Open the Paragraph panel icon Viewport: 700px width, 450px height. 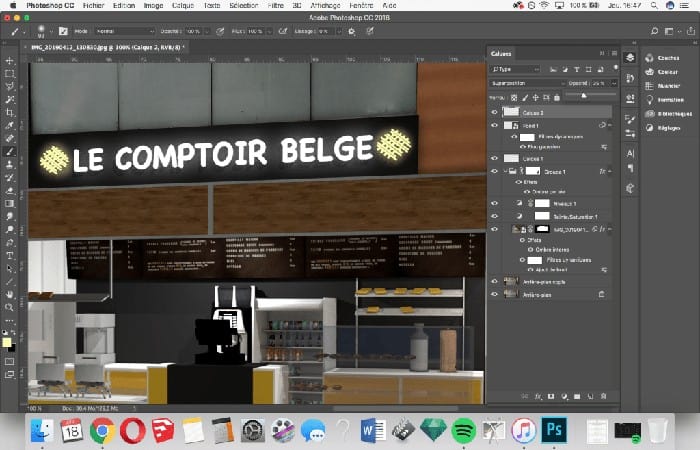630,168
